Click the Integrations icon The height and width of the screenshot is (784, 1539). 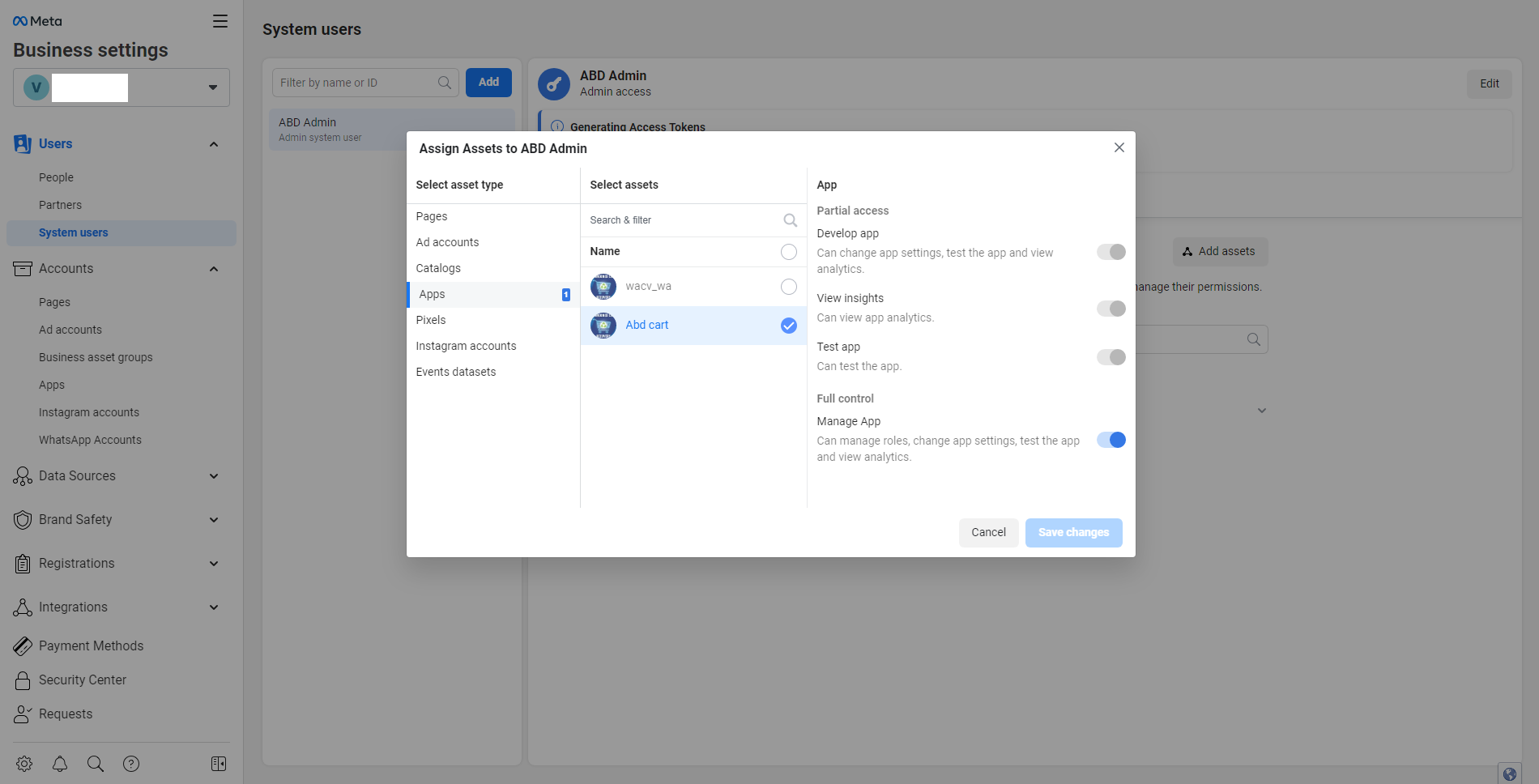(23, 607)
